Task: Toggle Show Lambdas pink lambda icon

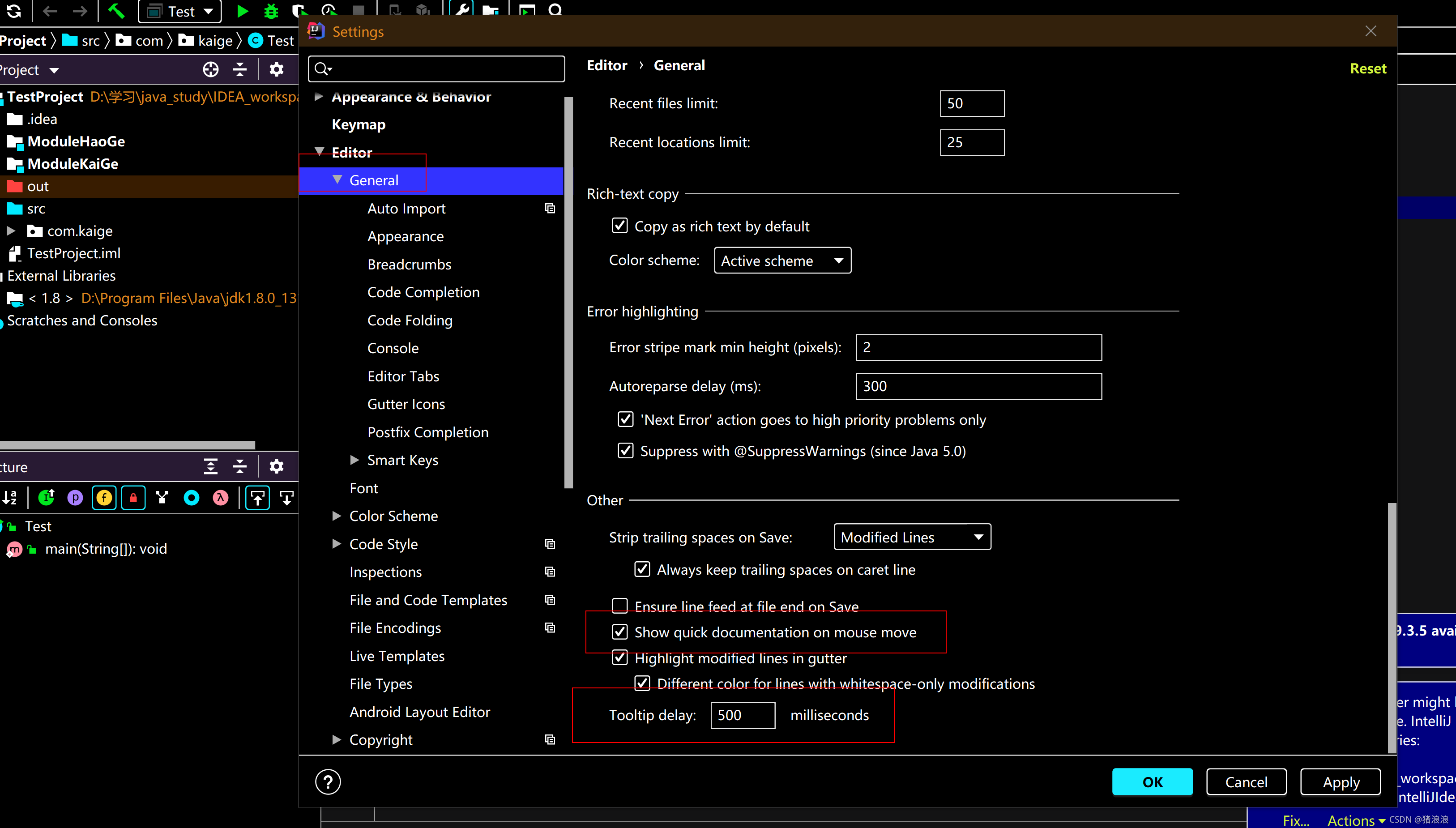Action: point(221,498)
